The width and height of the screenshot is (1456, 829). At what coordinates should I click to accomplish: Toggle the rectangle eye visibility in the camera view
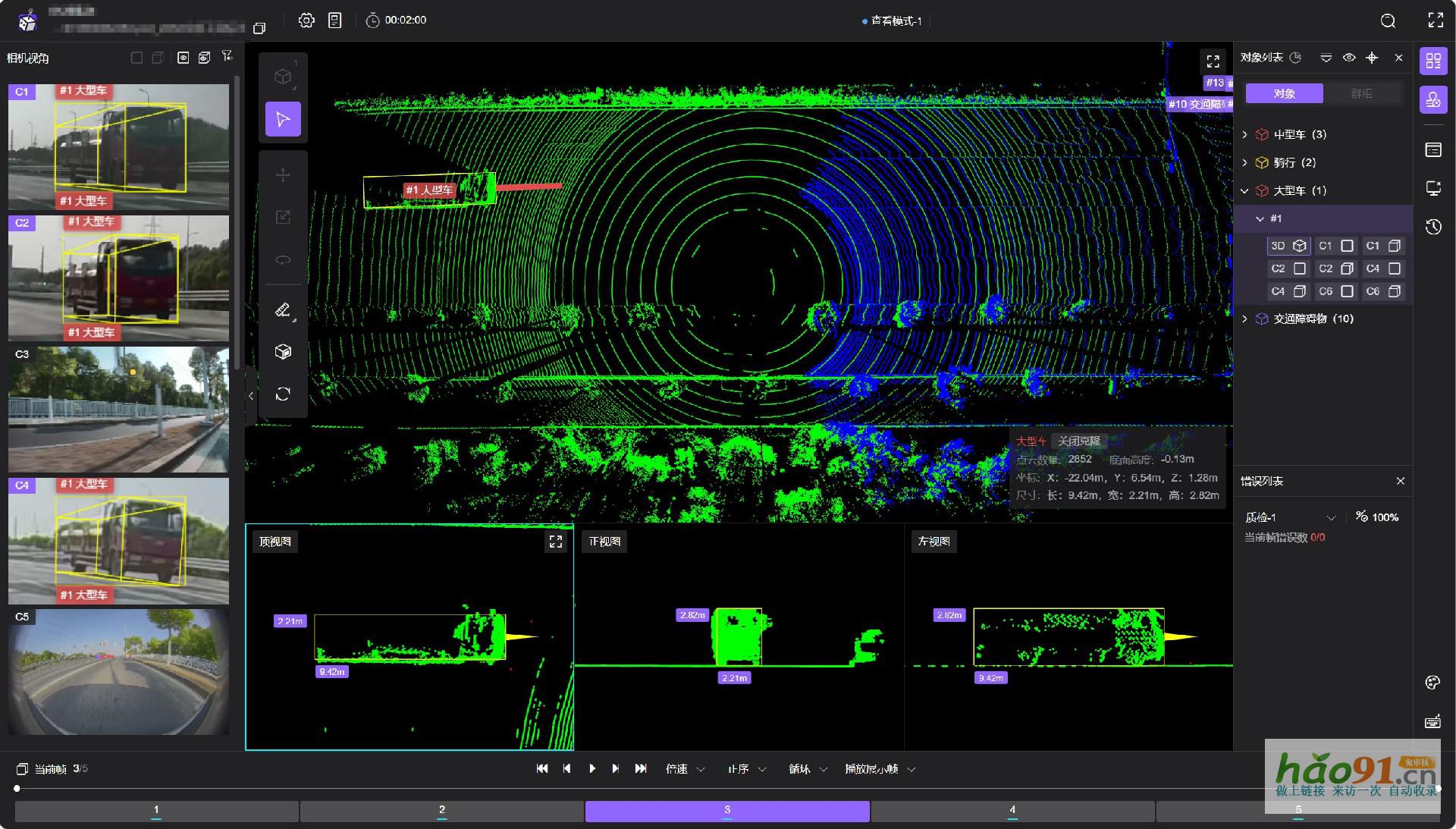[183, 58]
